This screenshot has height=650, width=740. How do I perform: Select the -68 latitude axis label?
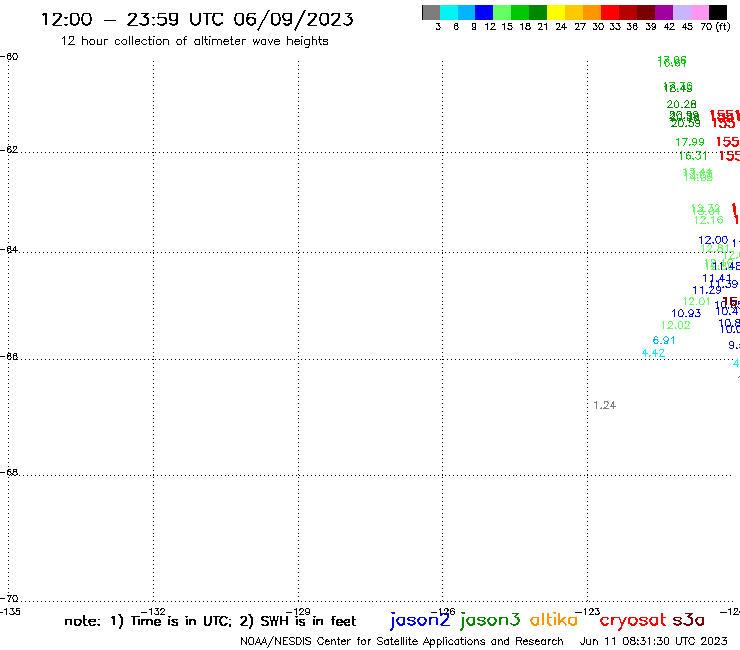point(9,473)
